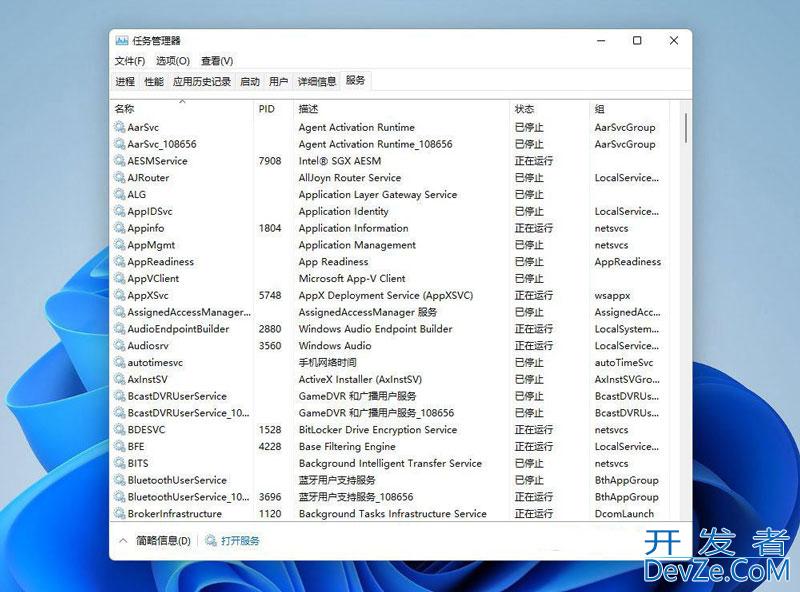Click the gear icon next to Audiosrv
Screen dimensions: 800x592
119,346
